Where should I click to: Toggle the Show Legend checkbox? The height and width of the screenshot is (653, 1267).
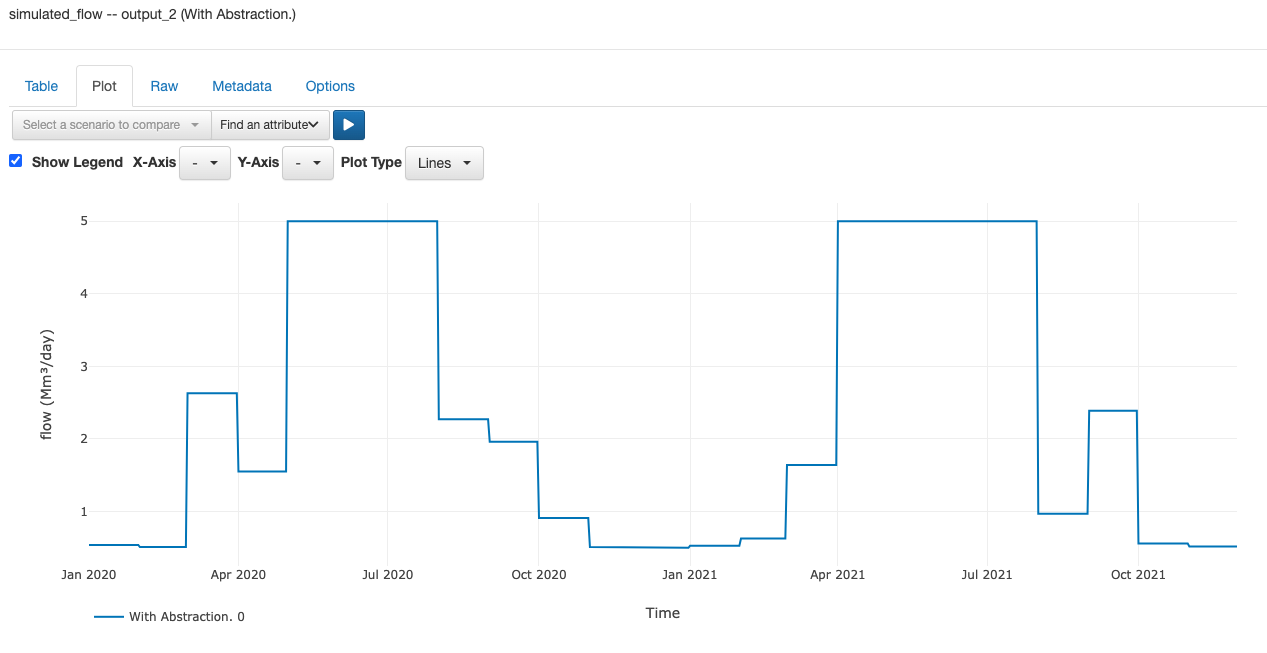(16, 161)
